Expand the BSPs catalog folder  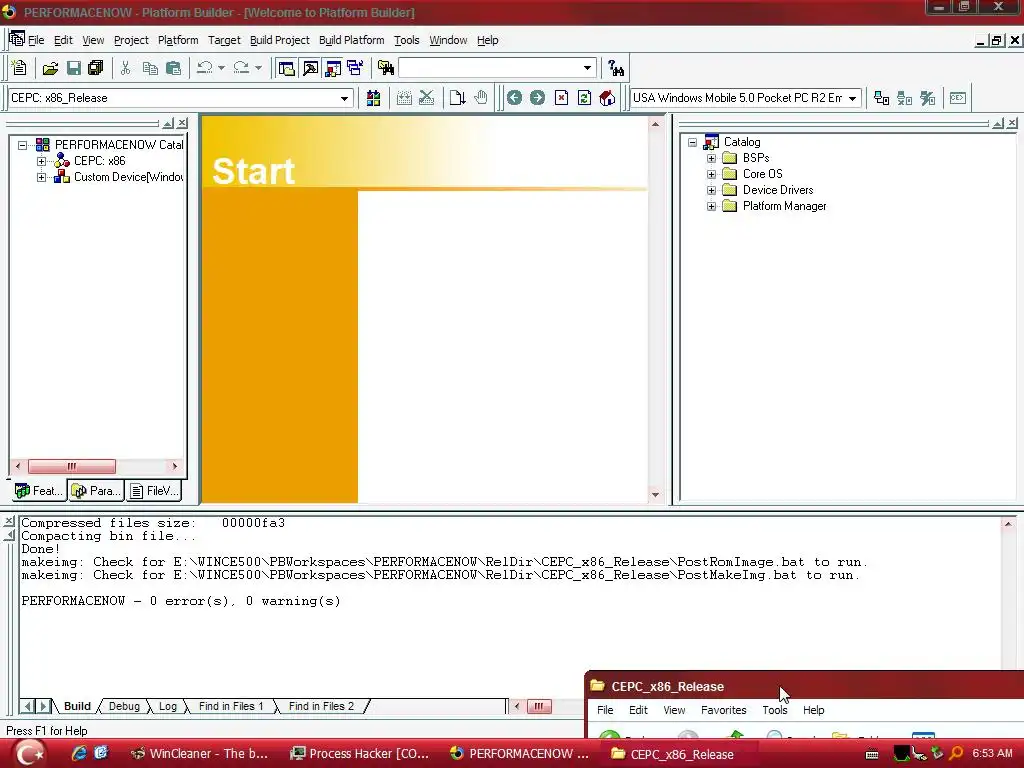[711, 158]
